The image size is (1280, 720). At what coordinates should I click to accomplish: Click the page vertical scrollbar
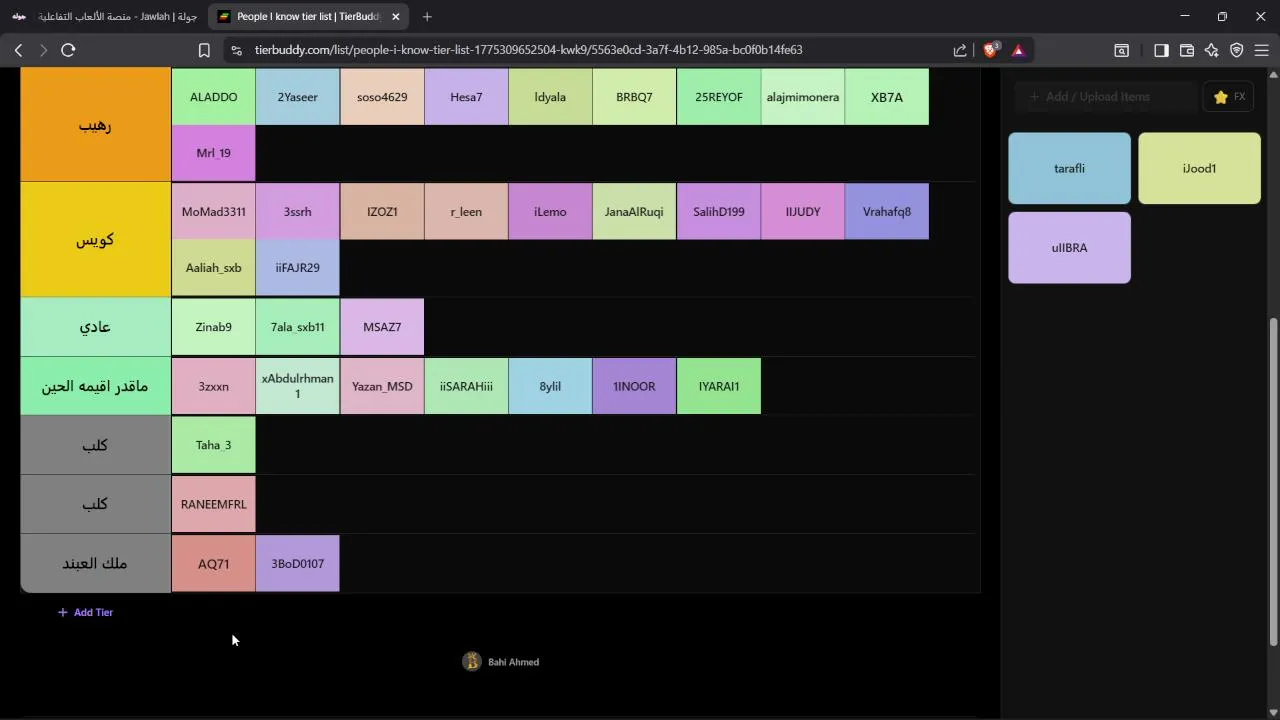1273,480
